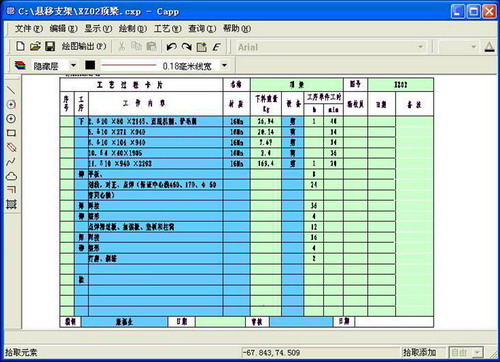Click the black color swatch
The width and height of the screenshot is (500, 362).
pos(90,65)
